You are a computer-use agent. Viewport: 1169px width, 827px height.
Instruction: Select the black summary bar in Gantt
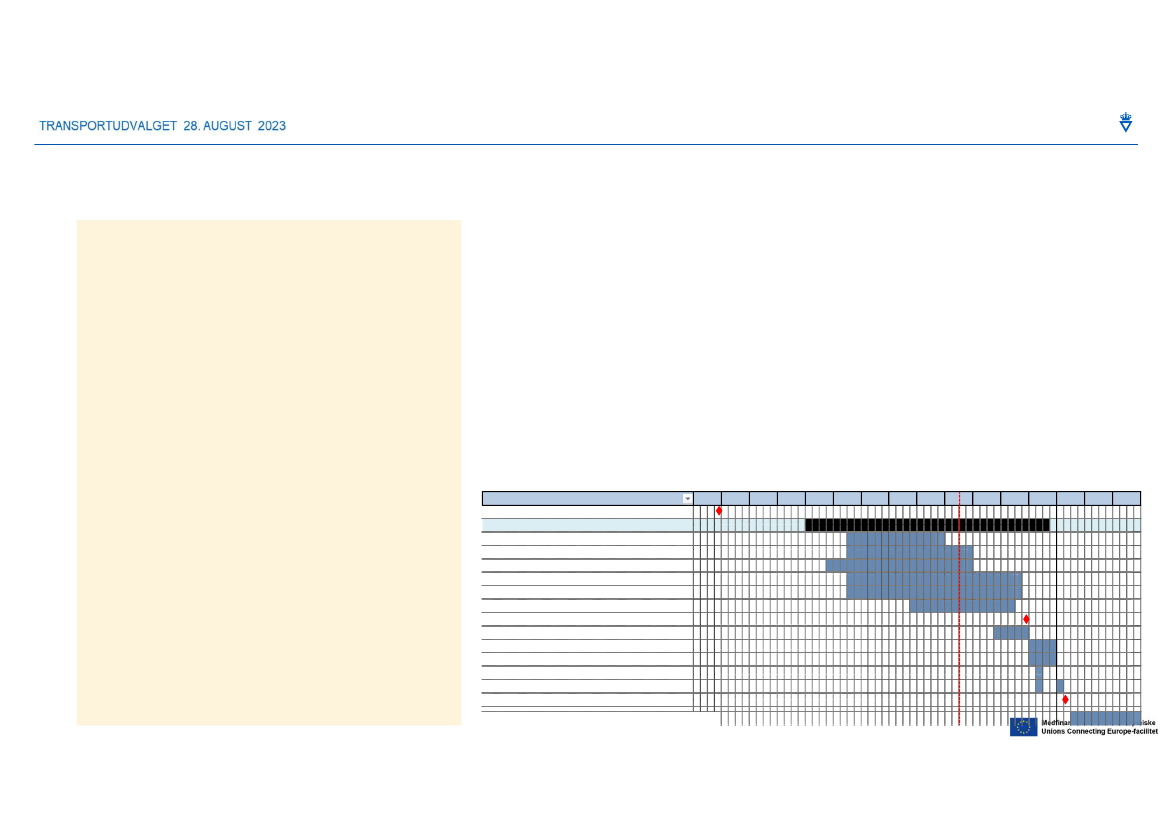point(927,525)
